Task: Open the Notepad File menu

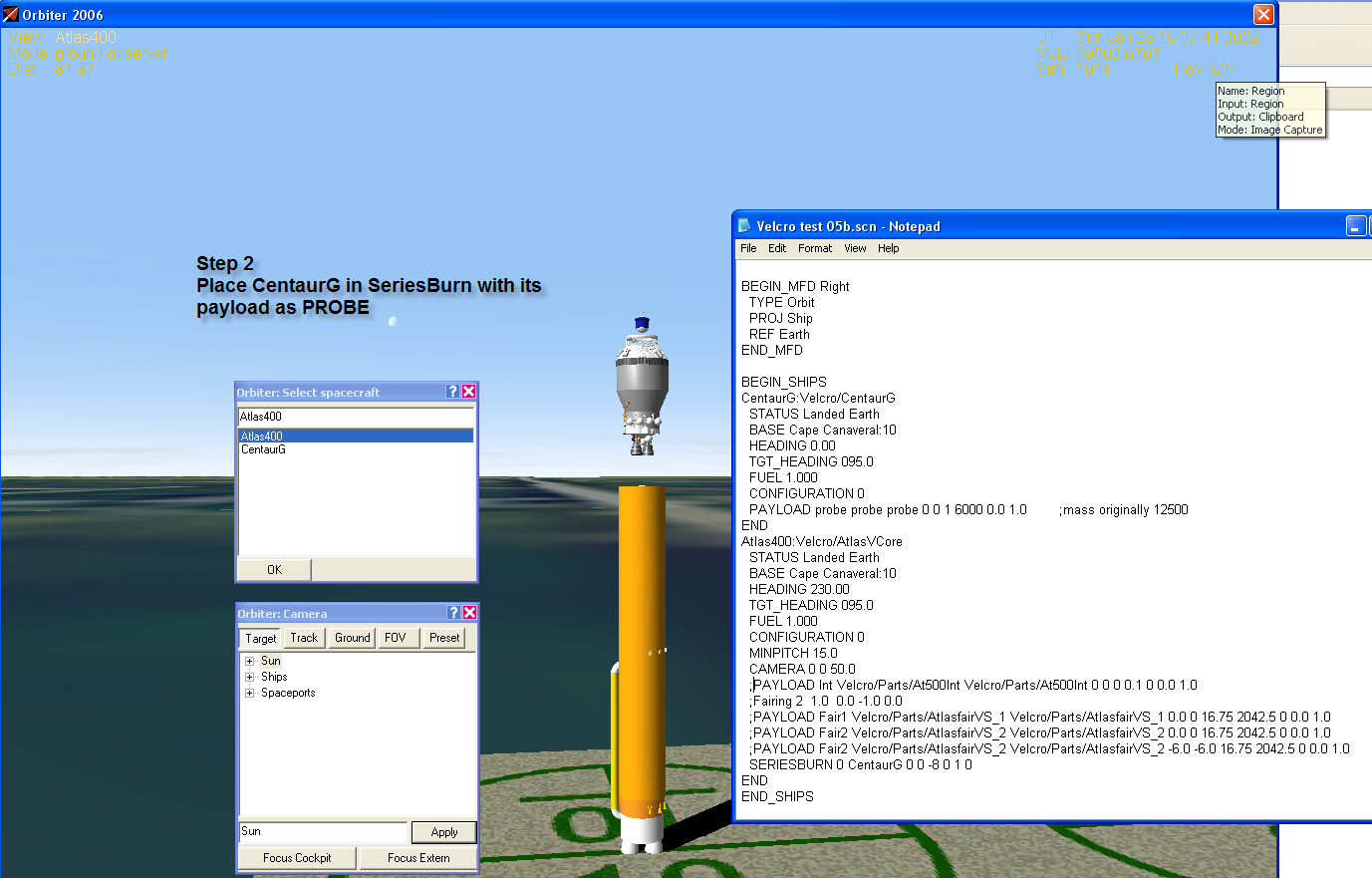Action: coord(748,248)
